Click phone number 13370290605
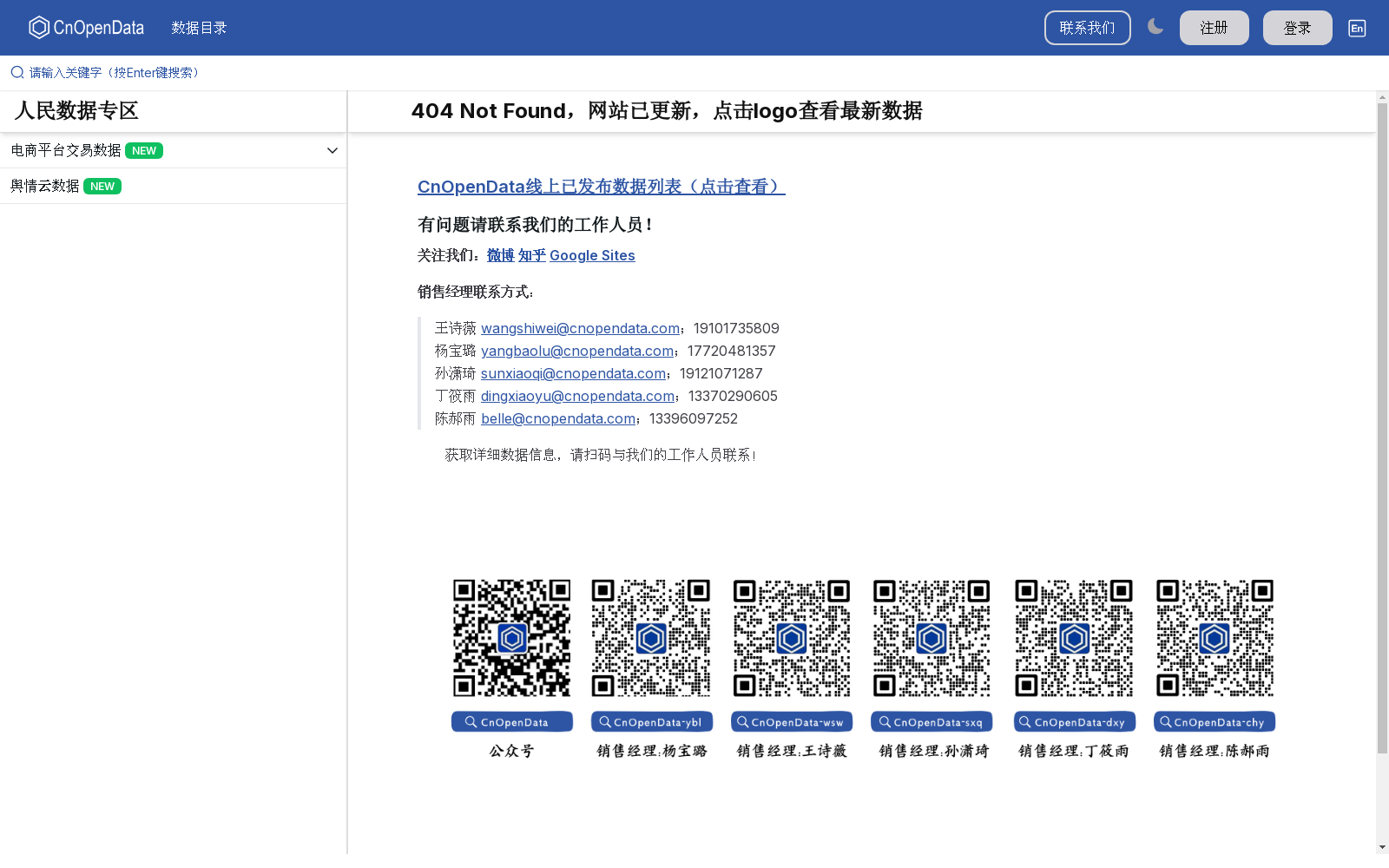1389x868 pixels. (x=733, y=396)
